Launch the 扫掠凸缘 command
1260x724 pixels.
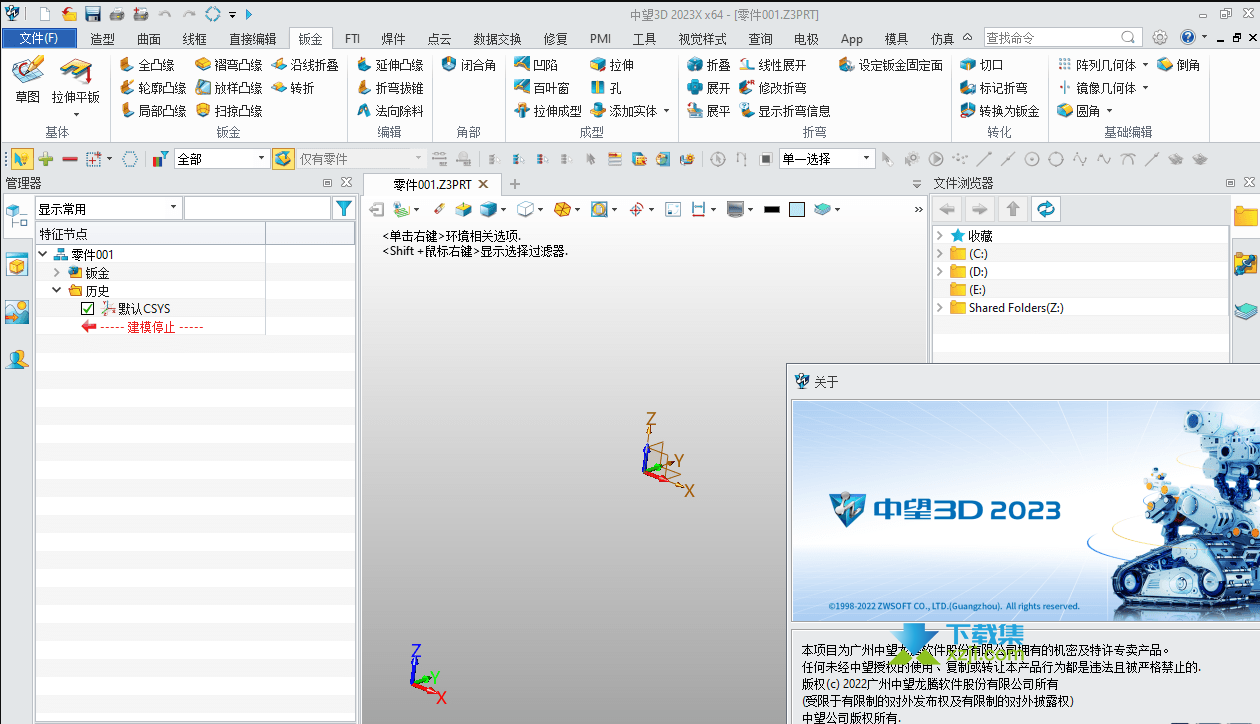pyautogui.click(x=229, y=111)
